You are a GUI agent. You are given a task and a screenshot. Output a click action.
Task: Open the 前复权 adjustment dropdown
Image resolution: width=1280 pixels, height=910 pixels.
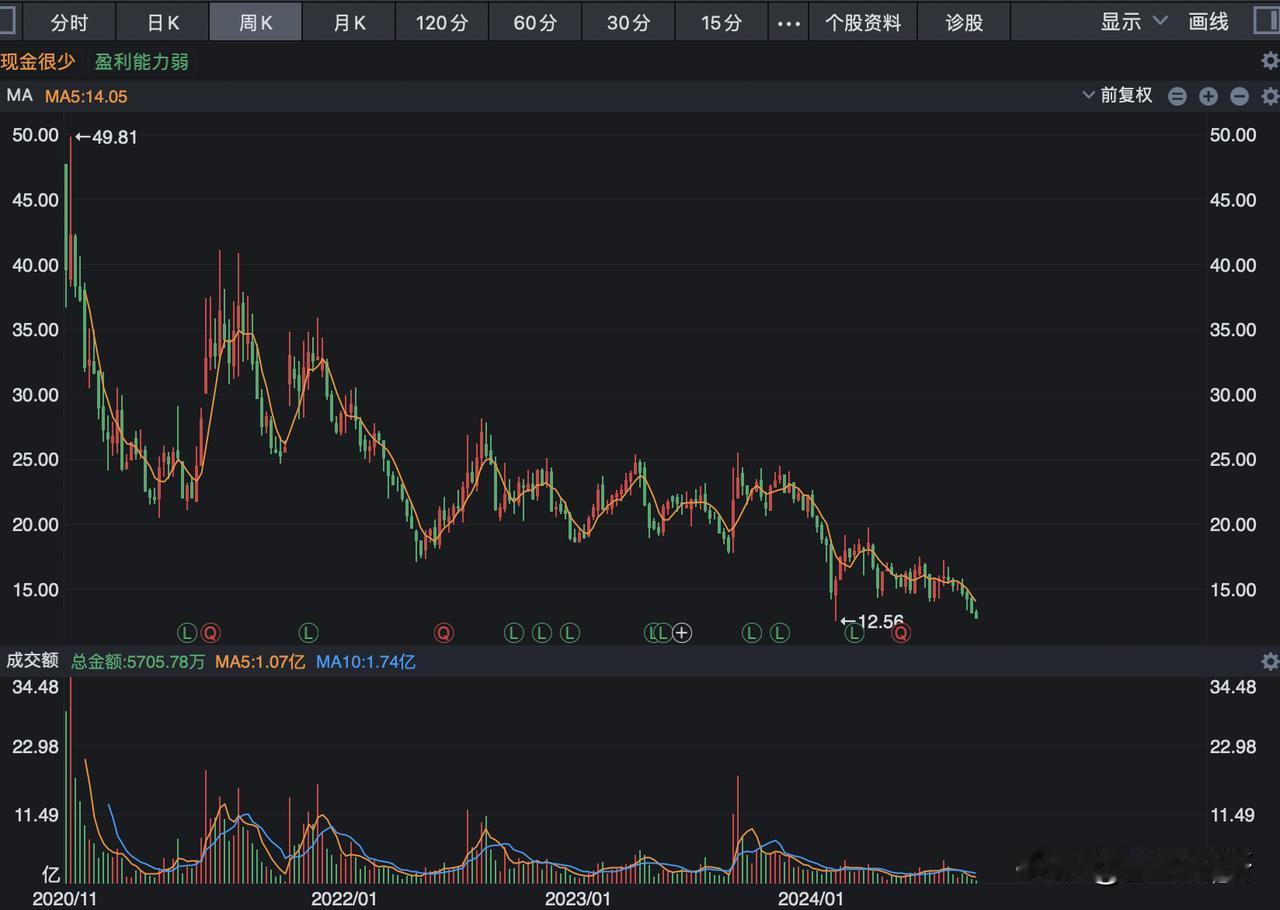tap(1118, 96)
